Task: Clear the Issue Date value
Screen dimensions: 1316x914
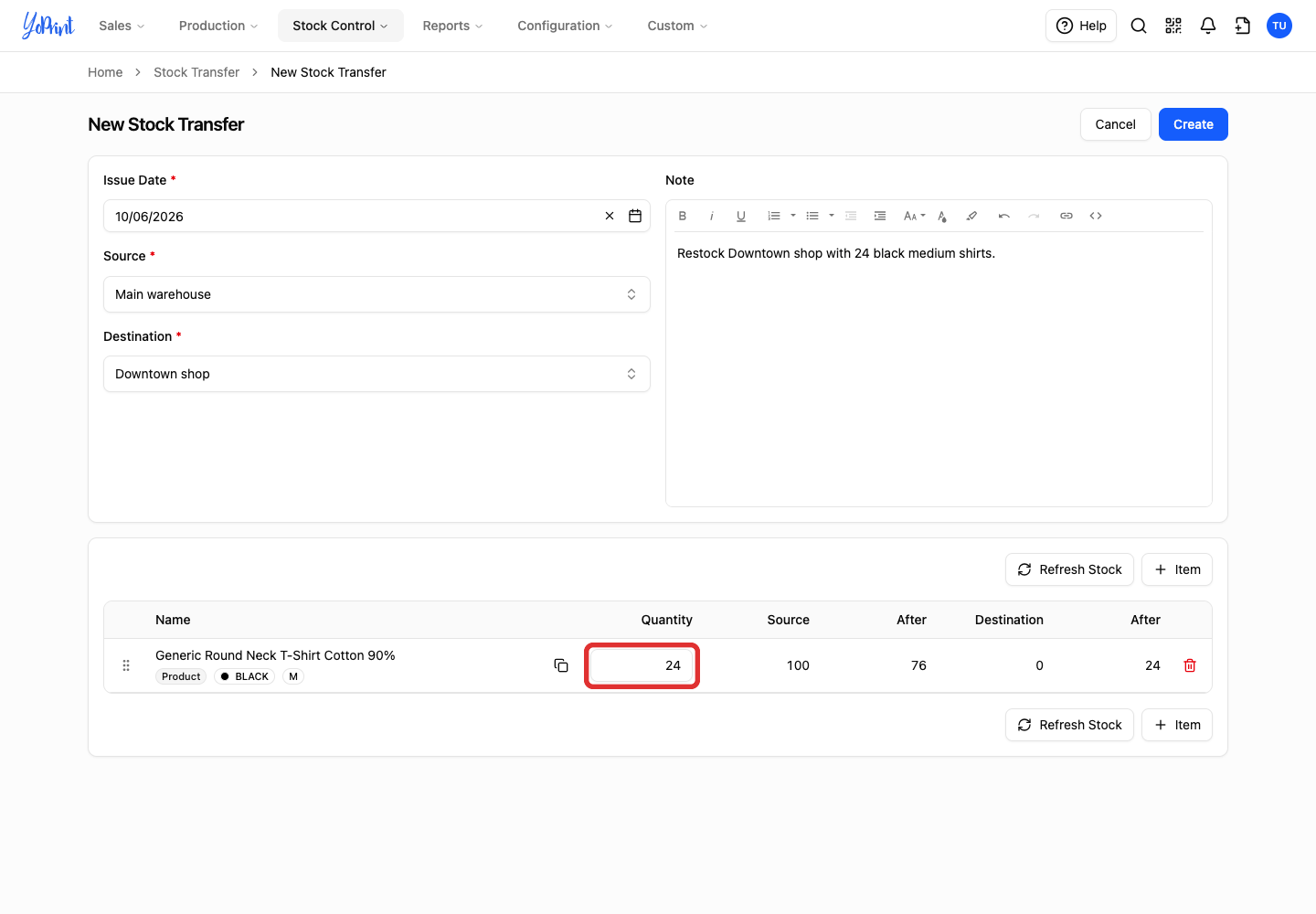Action: [x=610, y=216]
